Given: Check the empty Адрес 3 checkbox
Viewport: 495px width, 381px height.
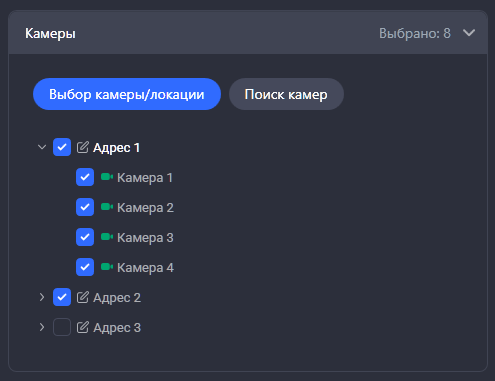Looking at the screenshot, I should tap(62, 327).
